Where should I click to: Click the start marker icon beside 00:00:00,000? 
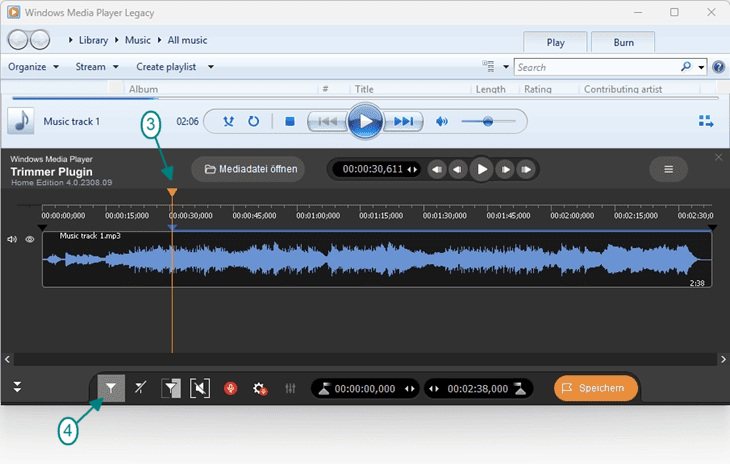point(324,389)
